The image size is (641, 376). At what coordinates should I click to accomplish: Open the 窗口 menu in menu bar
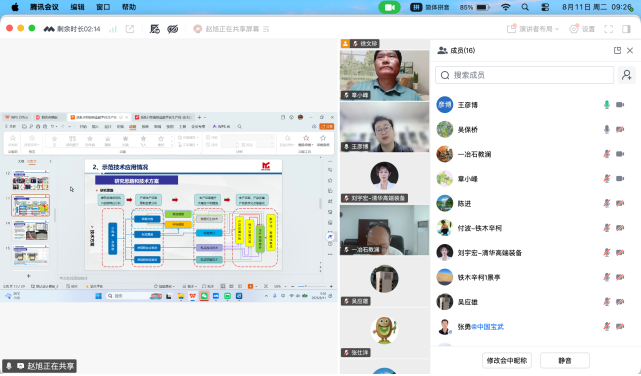103,7
